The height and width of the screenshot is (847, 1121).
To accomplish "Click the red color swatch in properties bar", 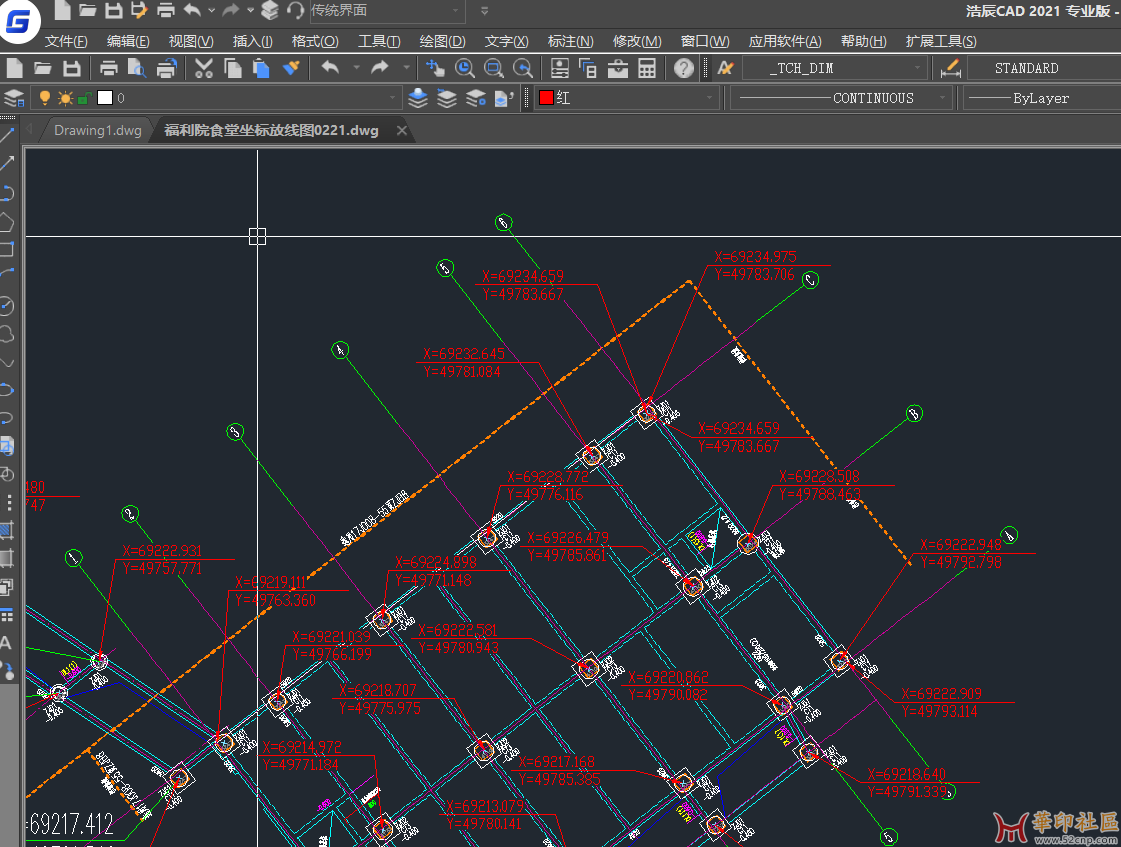I will [546, 98].
